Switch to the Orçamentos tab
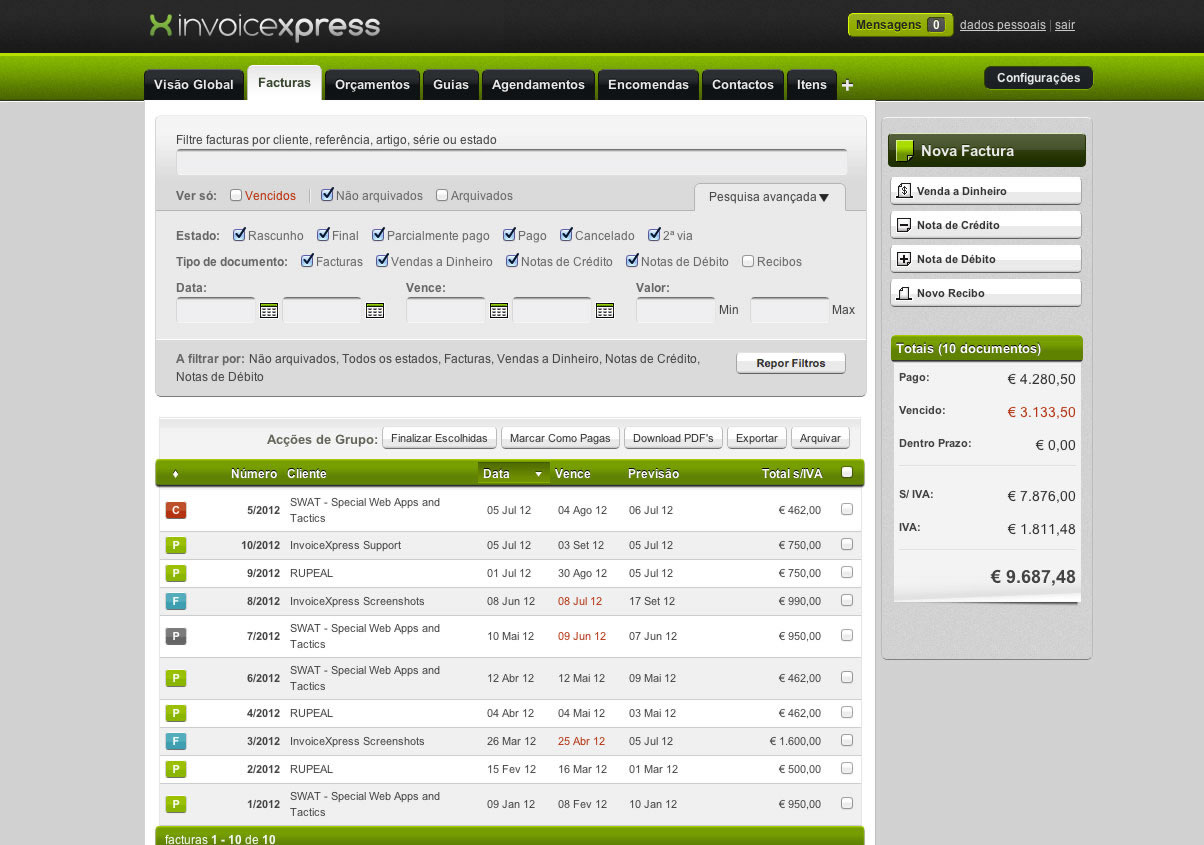The height and width of the screenshot is (845, 1204). point(372,85)
